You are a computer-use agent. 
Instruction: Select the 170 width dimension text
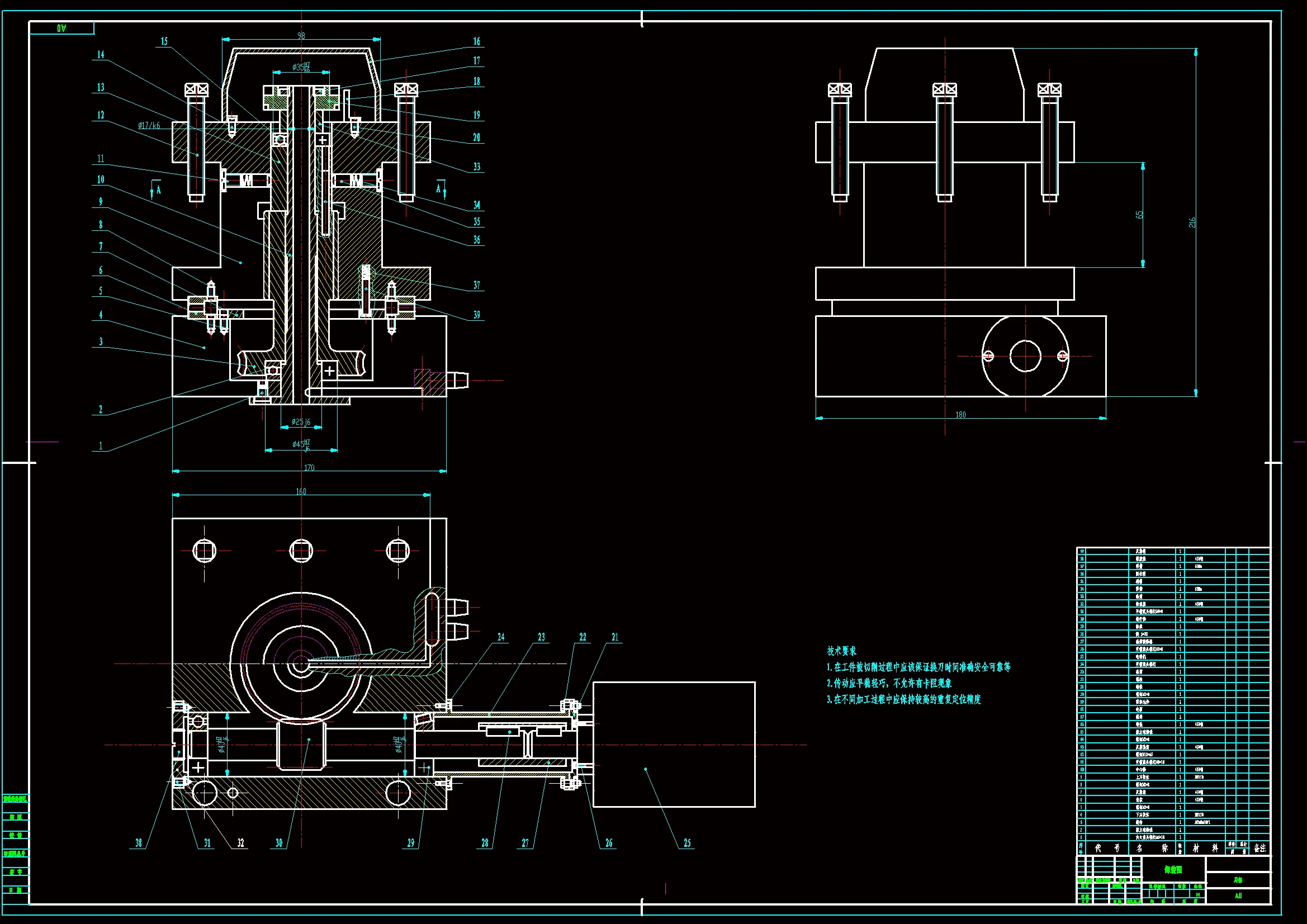coord(309,467)
